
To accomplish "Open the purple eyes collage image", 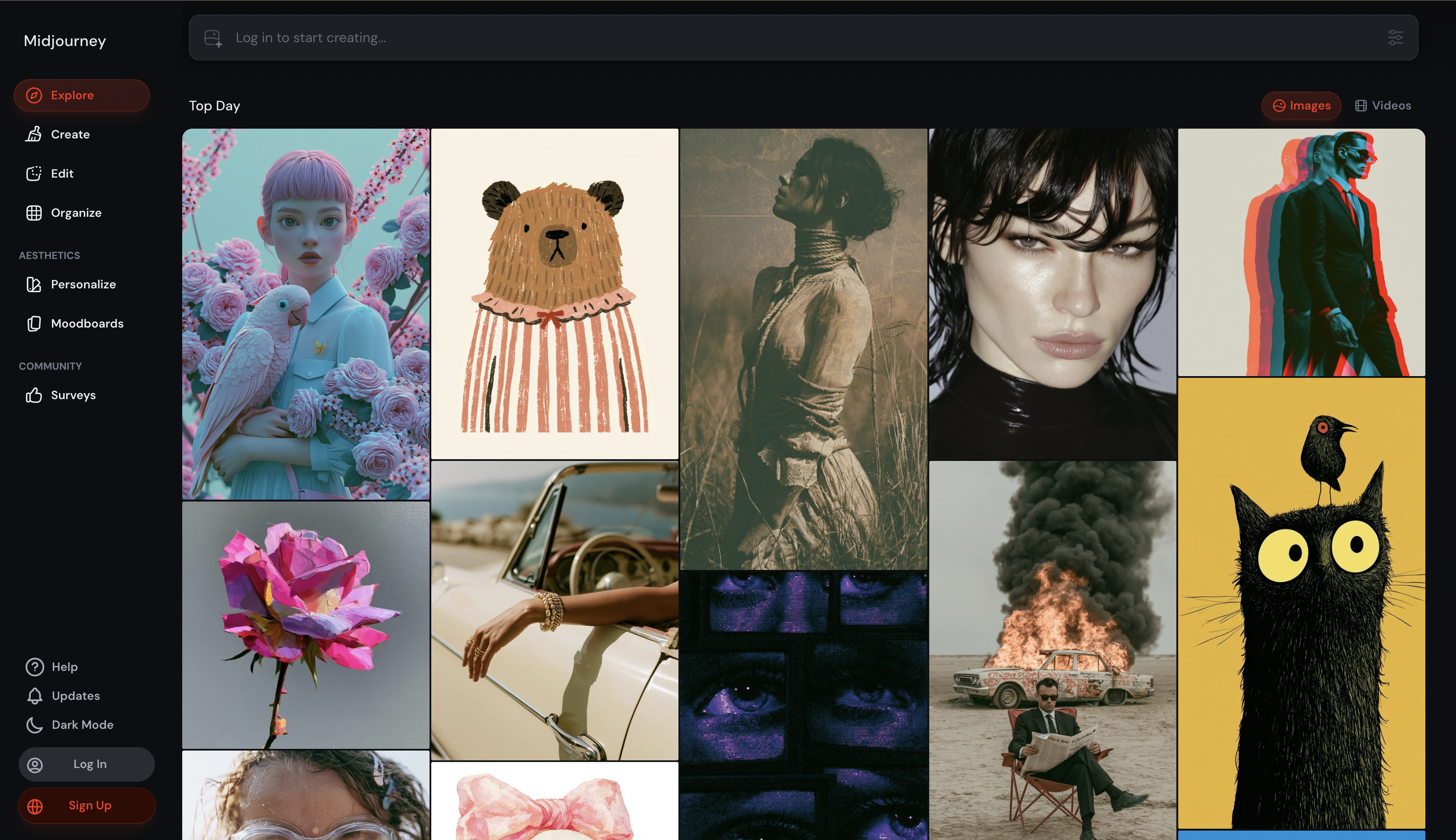I will pyautogui.click(x=803, y=705).
